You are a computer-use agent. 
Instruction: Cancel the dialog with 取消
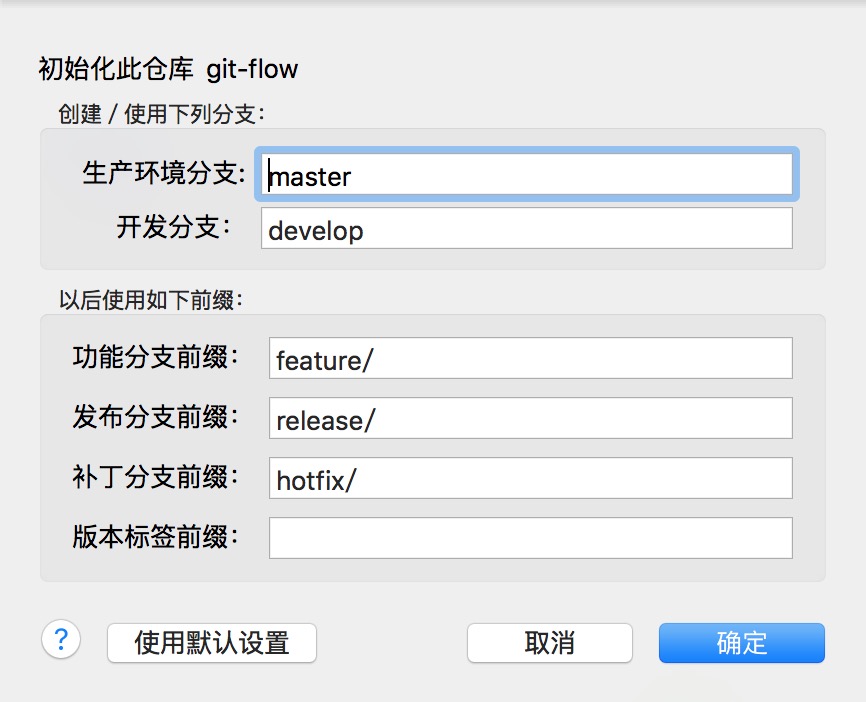(550, 643)
